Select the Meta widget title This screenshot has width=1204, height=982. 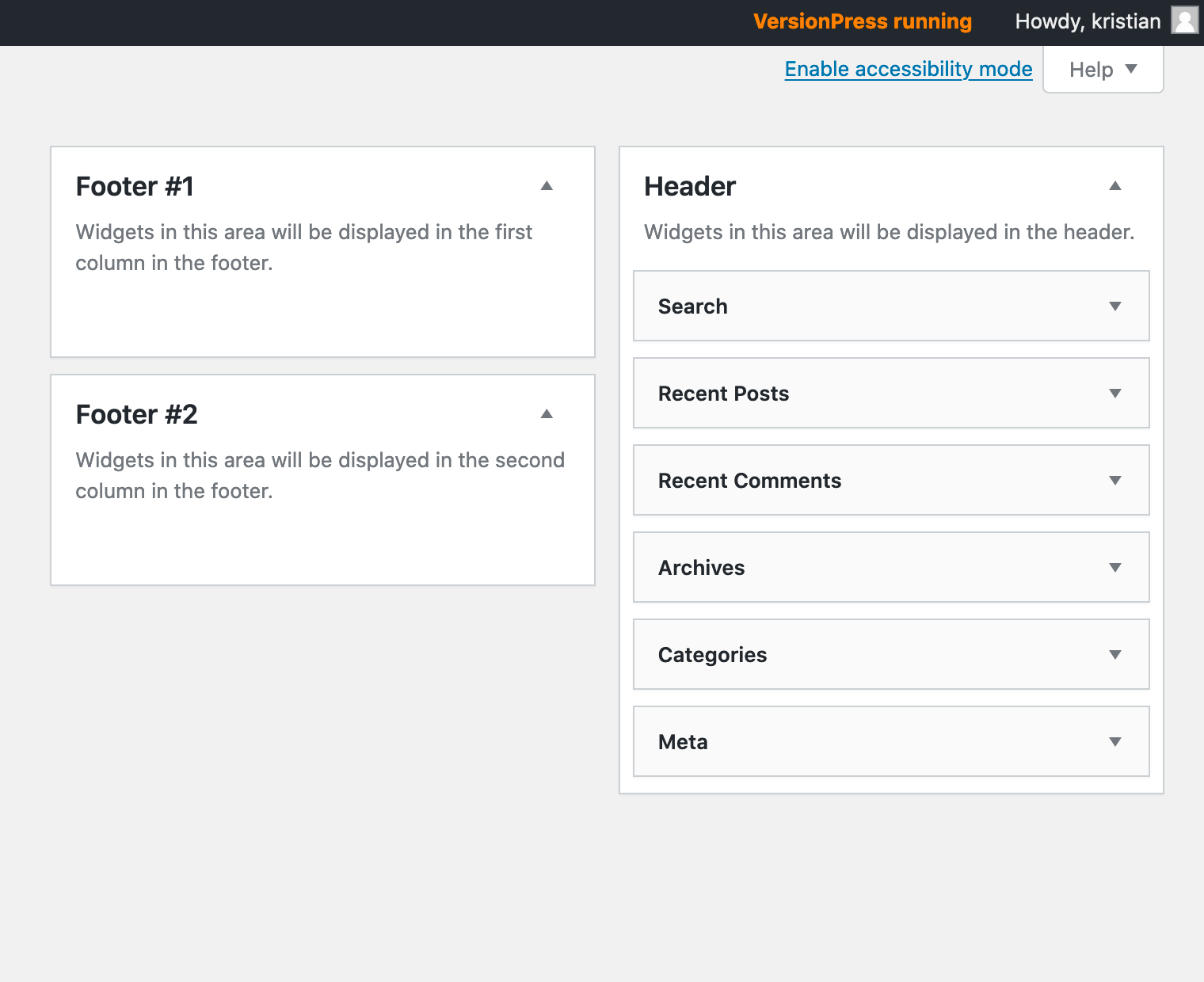click(683, 742)
